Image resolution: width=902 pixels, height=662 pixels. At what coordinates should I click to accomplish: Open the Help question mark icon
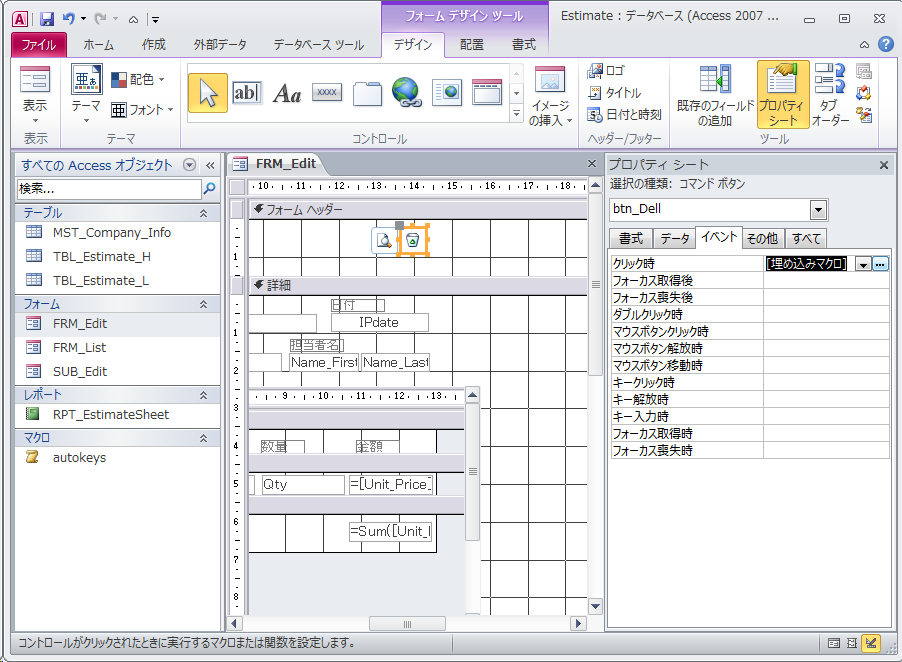tap(886, 44)
